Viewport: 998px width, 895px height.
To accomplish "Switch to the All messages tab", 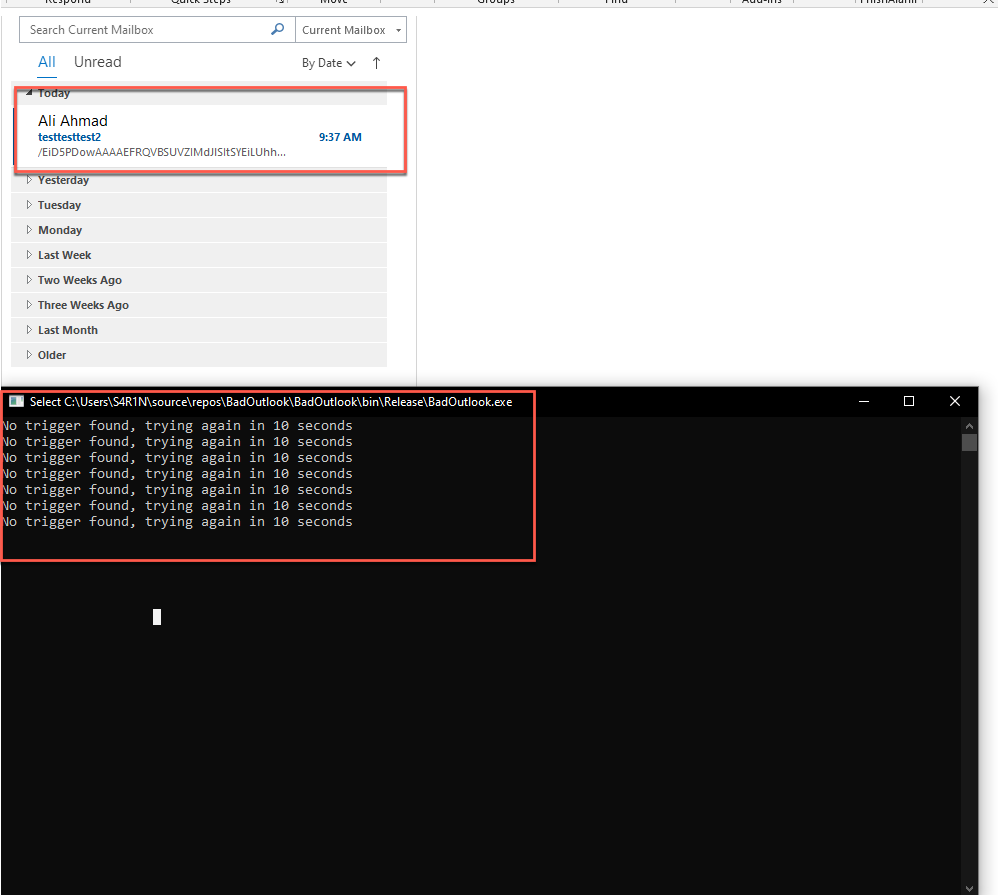I will coord(47,62).
